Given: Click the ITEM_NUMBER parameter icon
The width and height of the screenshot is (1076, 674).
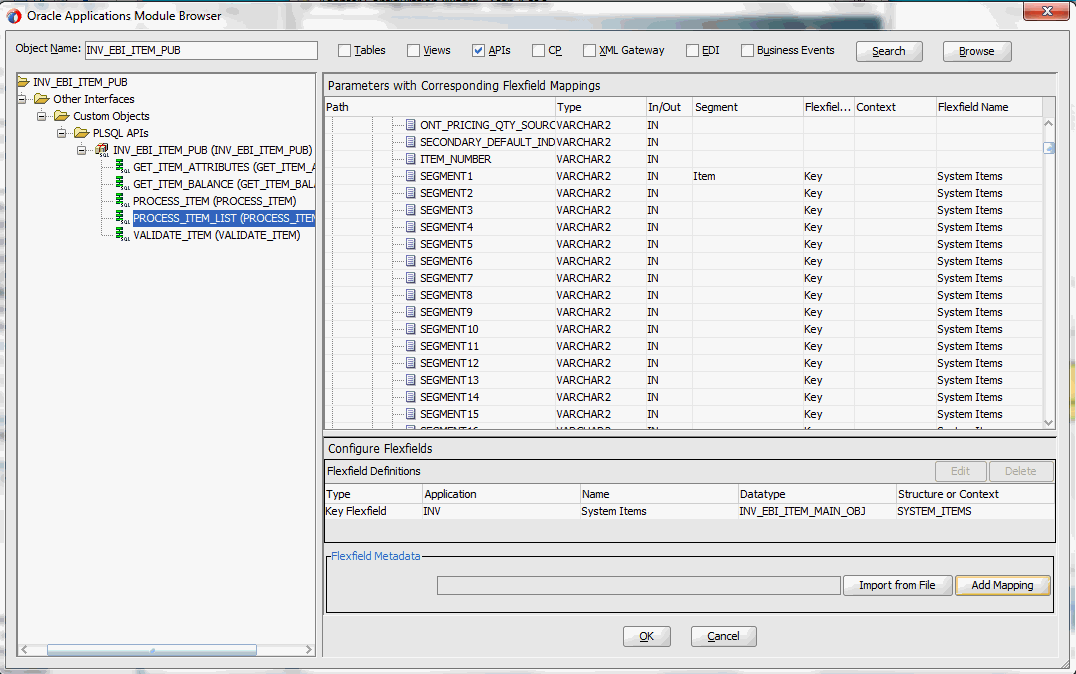Looking at the screenshot, I should pos(410,159).
